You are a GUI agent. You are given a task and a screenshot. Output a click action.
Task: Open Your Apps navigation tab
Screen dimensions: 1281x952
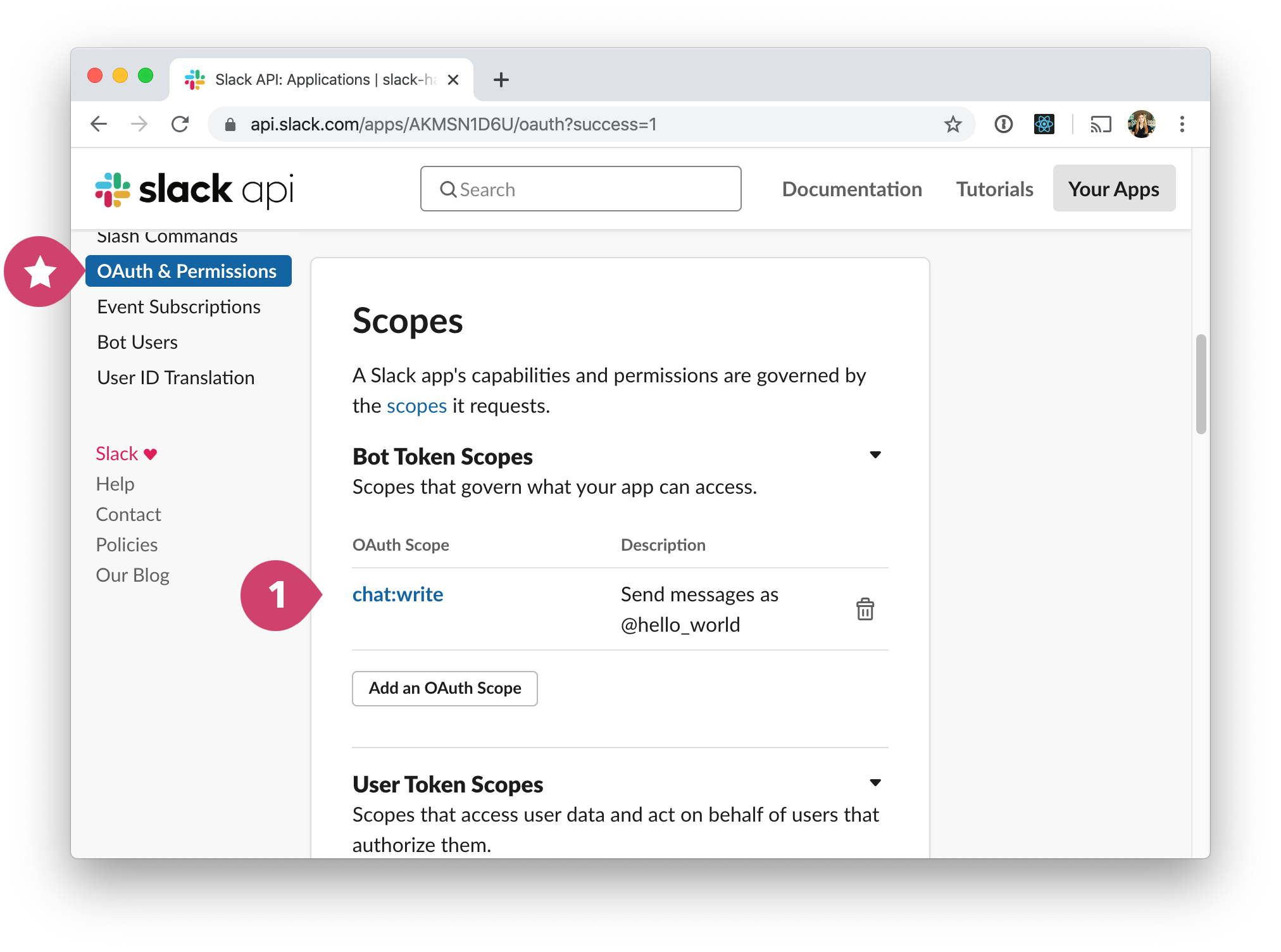1113,188
